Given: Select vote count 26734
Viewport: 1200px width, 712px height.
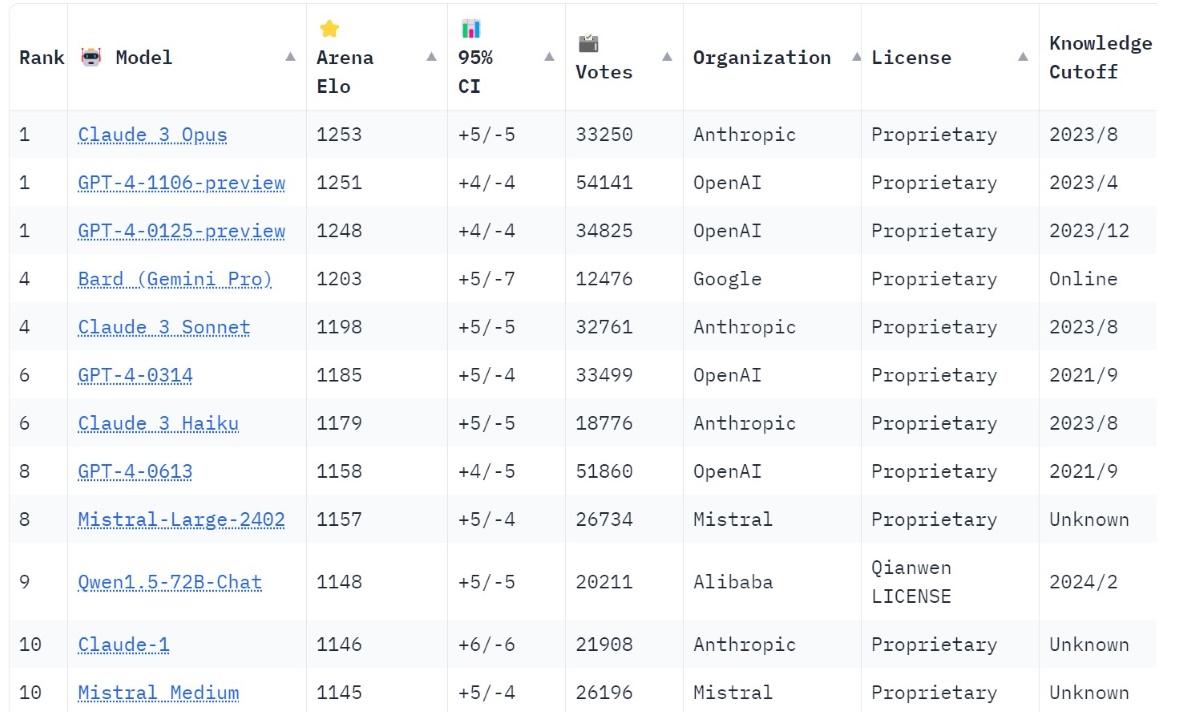Looking at the screenshot, I should 604,519.
